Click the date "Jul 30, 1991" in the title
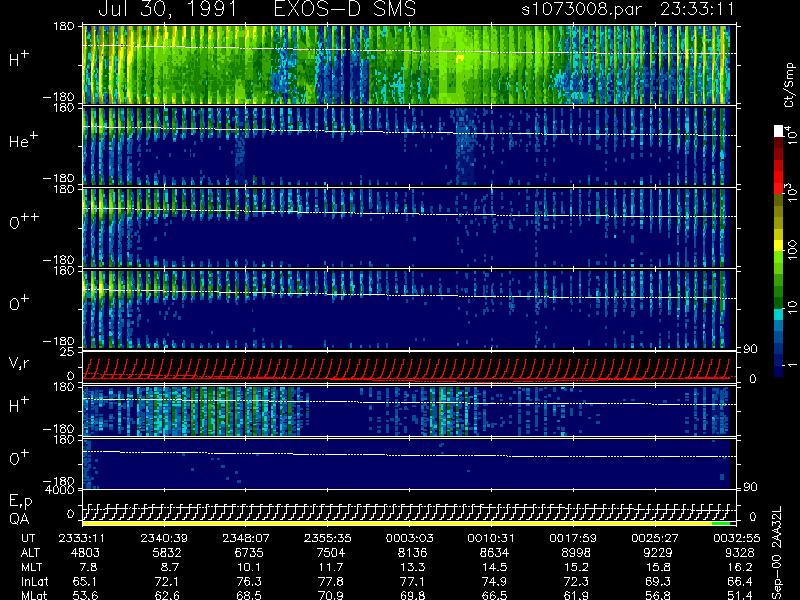Viewport: 800px width, 600px height. [x=167, y=9]
